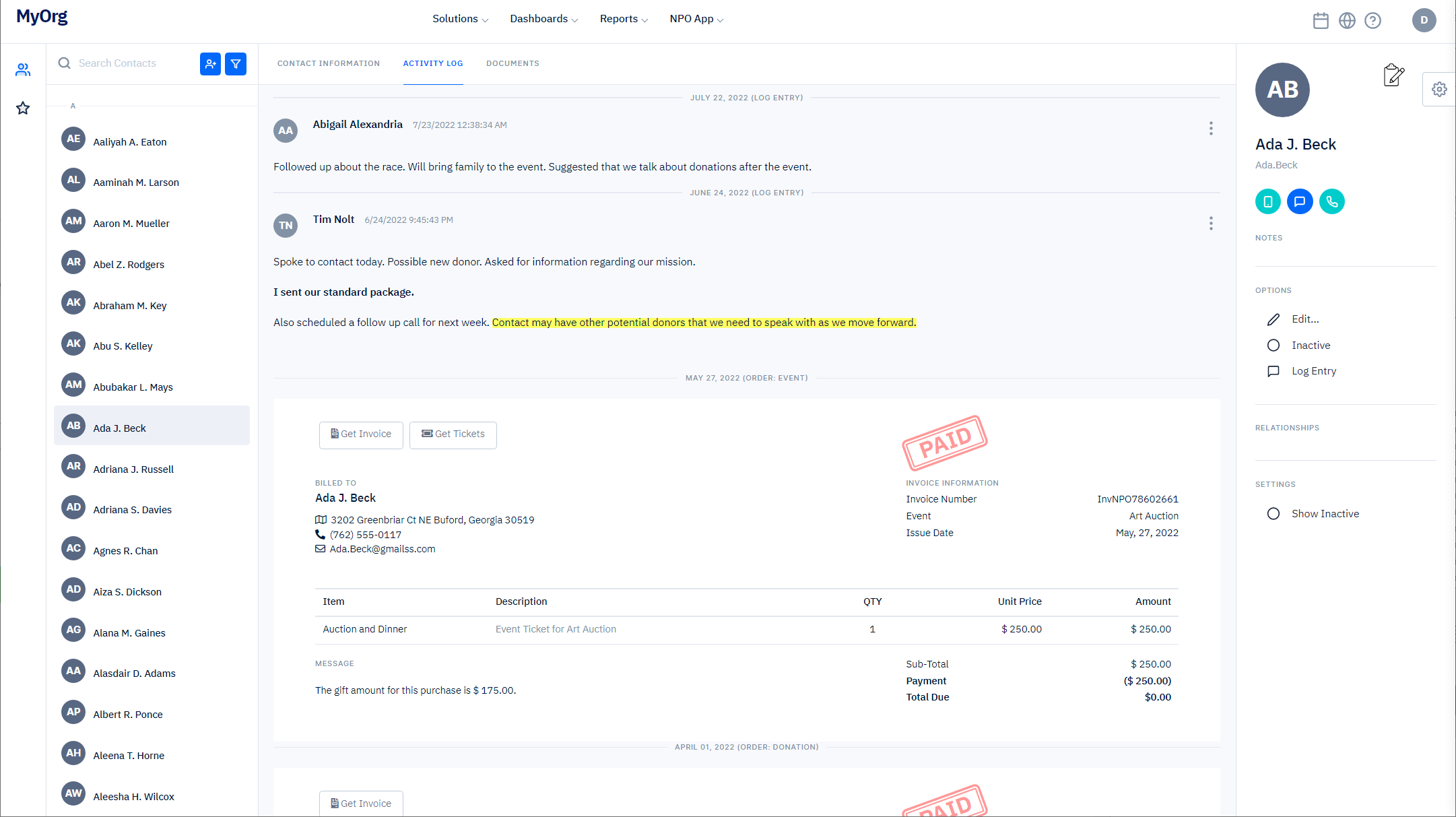Expand the Dashboards dropdown
Viewport: 1456px width, 817px height.
543,19
